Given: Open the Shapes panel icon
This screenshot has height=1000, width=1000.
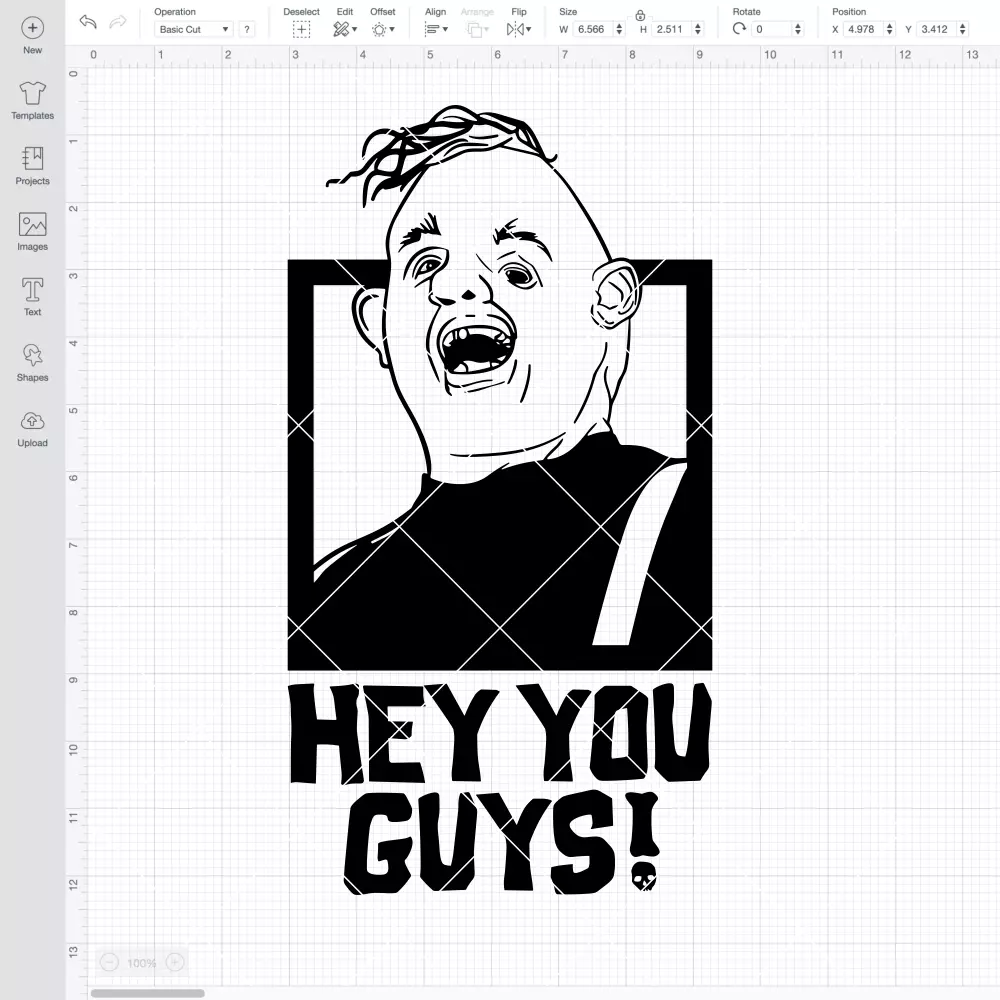Looking at the screenshot, I should (x=33, y=355).
